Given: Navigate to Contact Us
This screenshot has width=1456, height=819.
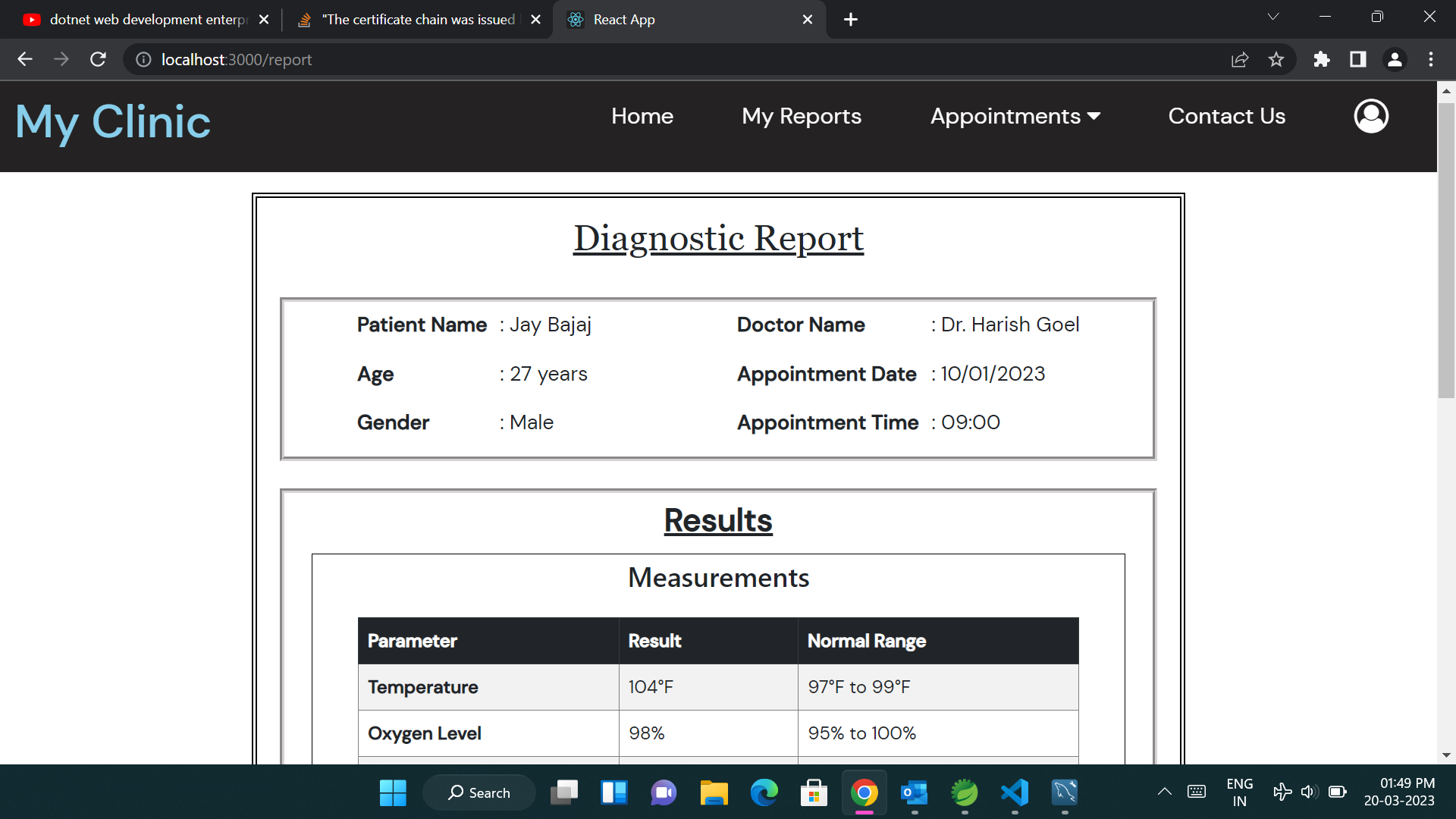Looking at the screenshot, I should [1226, 116].
